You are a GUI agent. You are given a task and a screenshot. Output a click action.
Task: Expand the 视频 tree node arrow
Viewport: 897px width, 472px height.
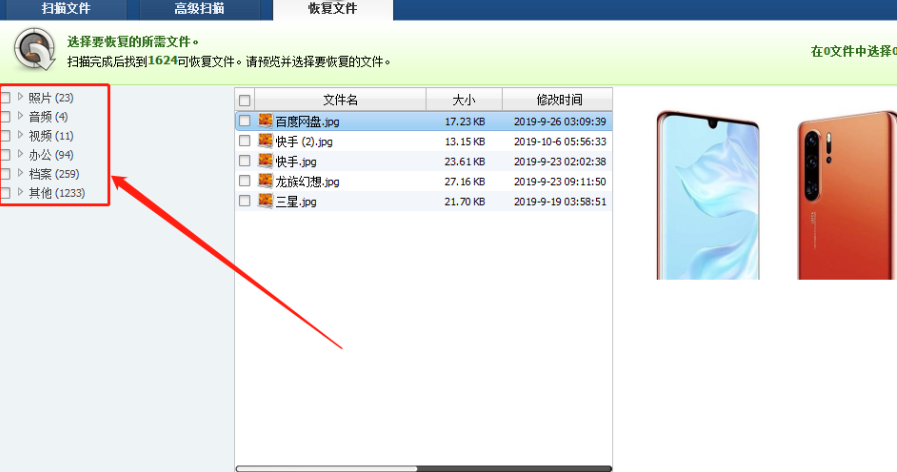[x=21, y=134]
